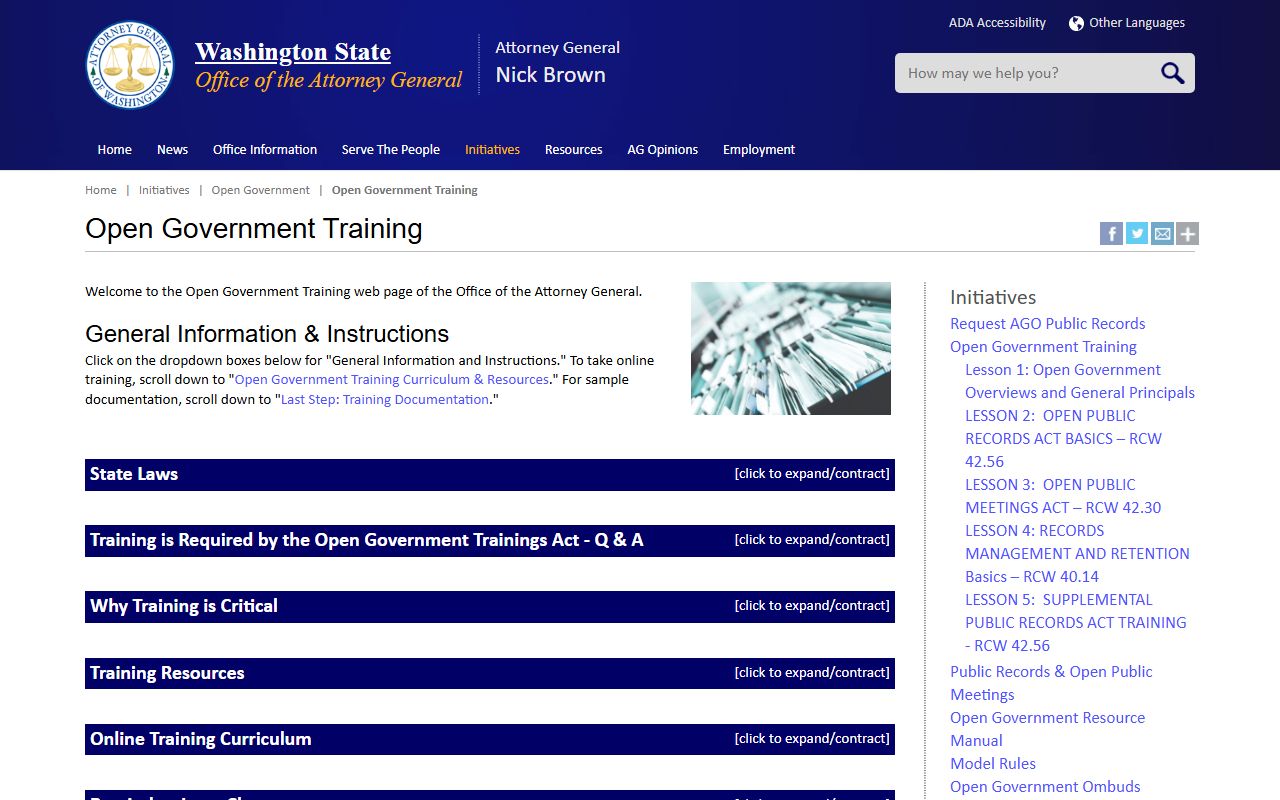Open Open Government Training sidebar link
1280x800 pixels.
(x=1043, y=346)
